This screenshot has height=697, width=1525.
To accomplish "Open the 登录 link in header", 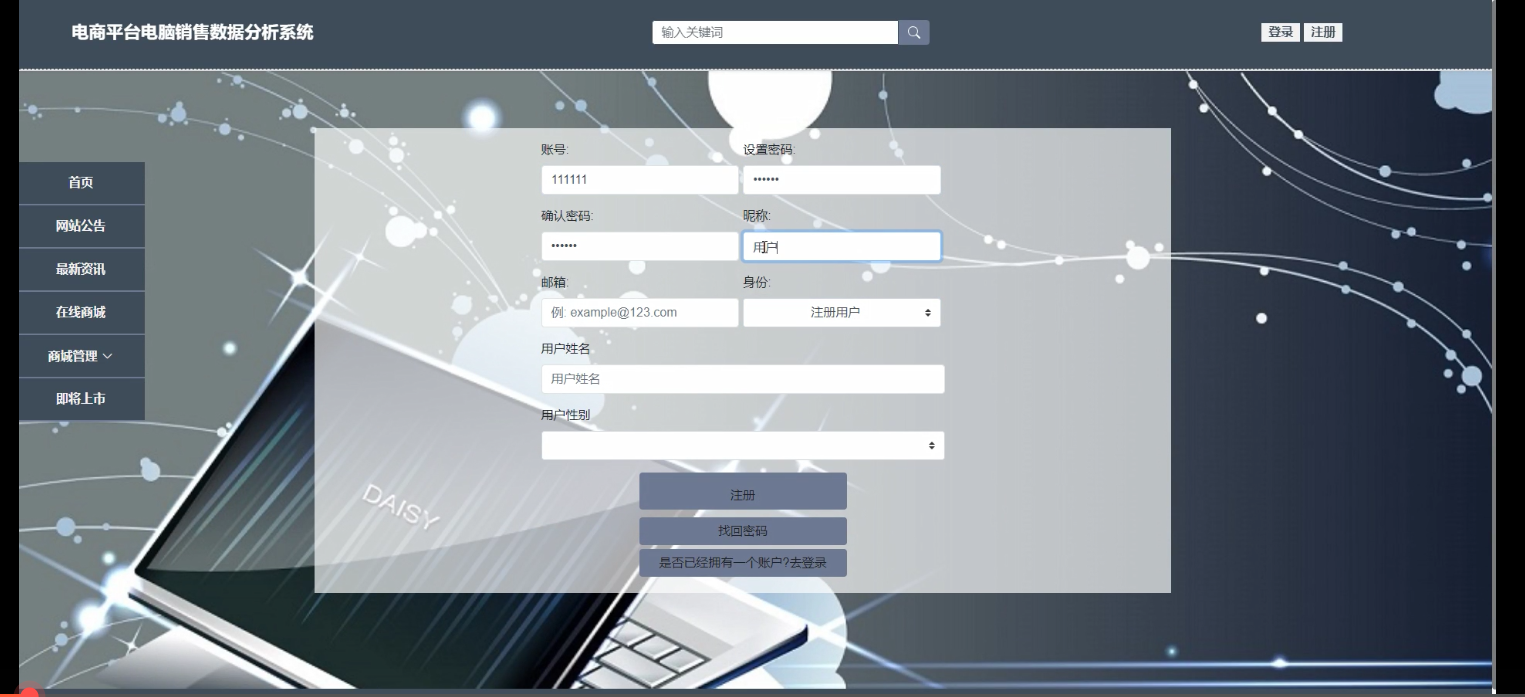I will (x=1280, y=32).
